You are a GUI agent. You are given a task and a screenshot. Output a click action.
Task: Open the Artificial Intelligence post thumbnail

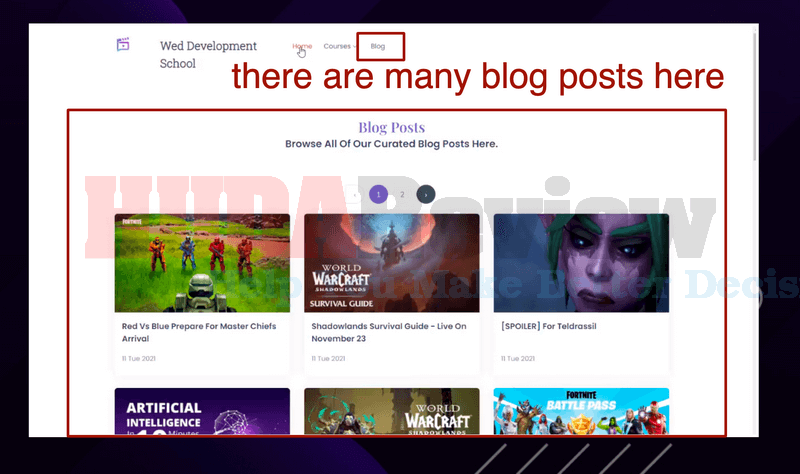tap(202, 411)
